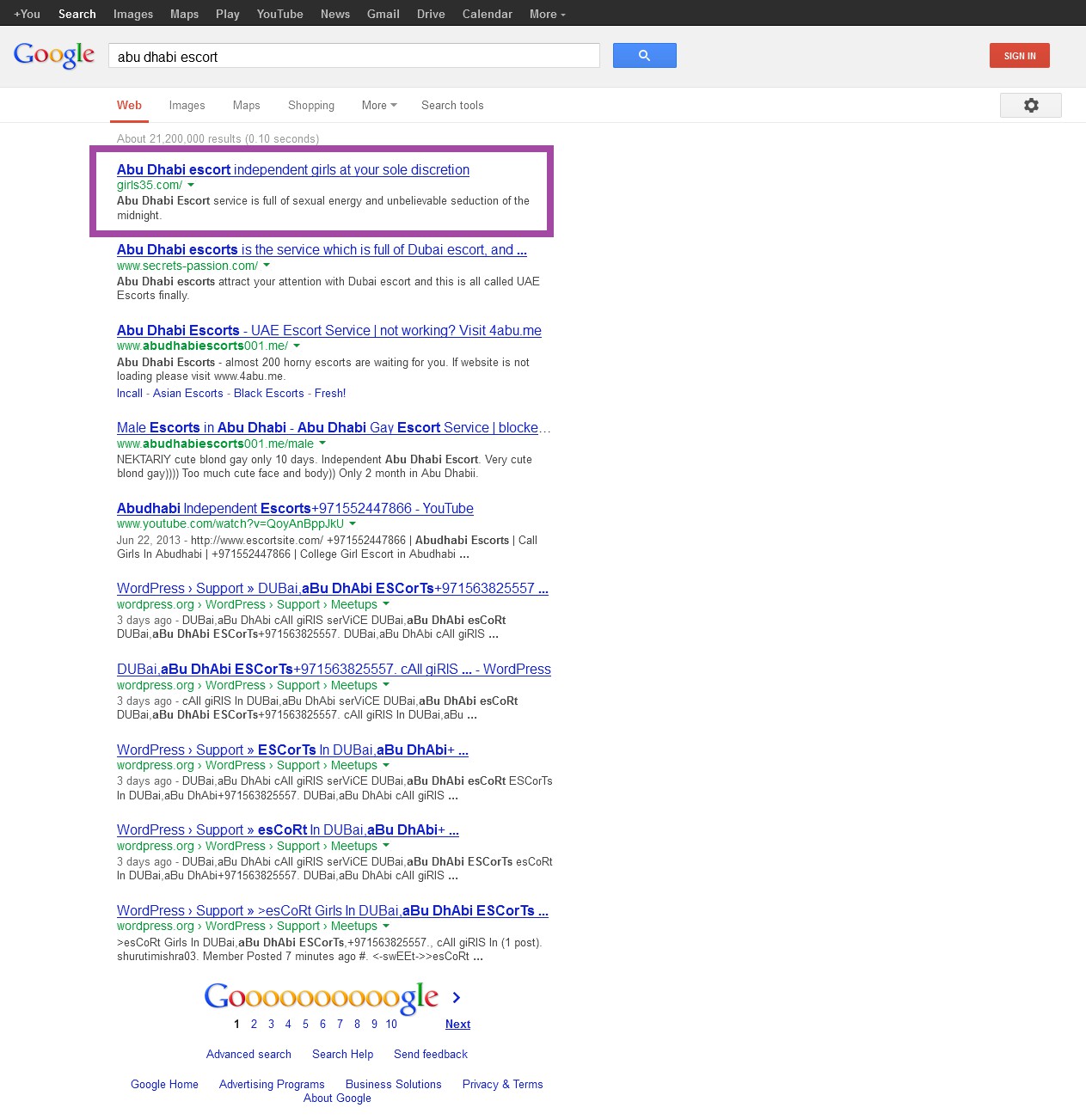
Task: Open 'Abu Dhabi Escorts - UAE Escort Service' result title
Action: [x=329, y=330]
